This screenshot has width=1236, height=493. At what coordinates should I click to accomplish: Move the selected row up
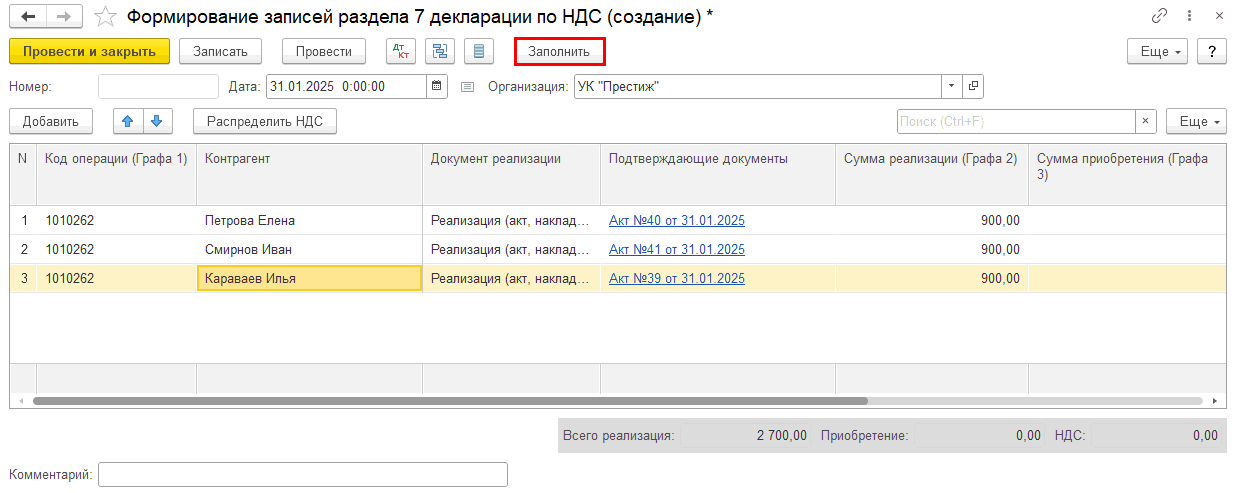tap(128, 121)
